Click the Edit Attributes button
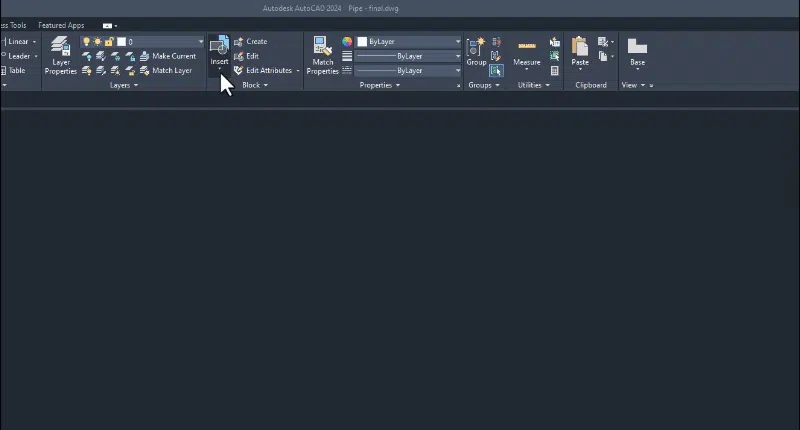This screenshot has width=800, height=430. coord(263,70)
